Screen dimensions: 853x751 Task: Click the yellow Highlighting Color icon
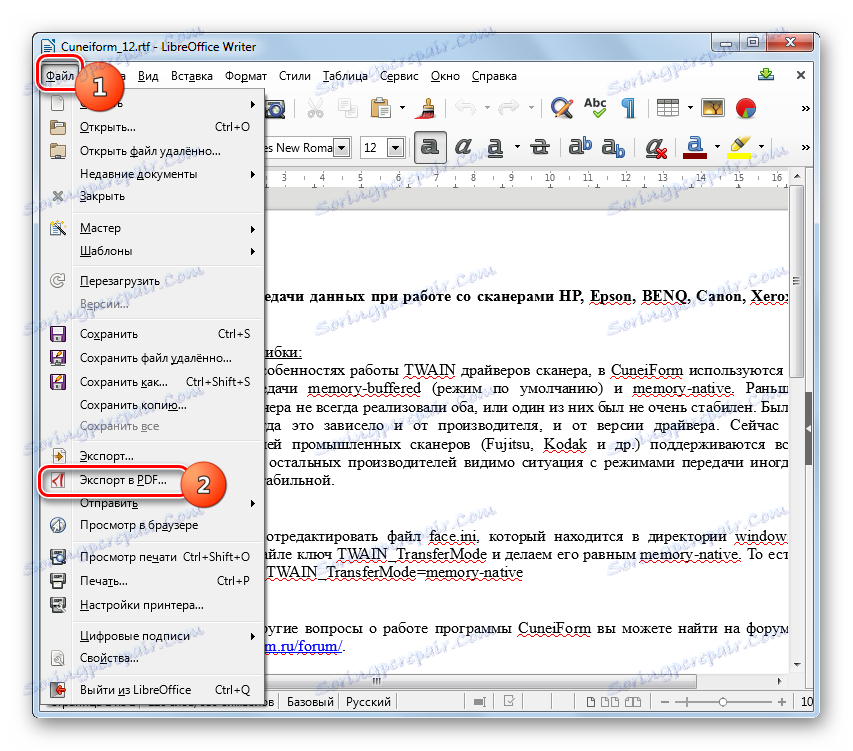[x=739, y=147]
